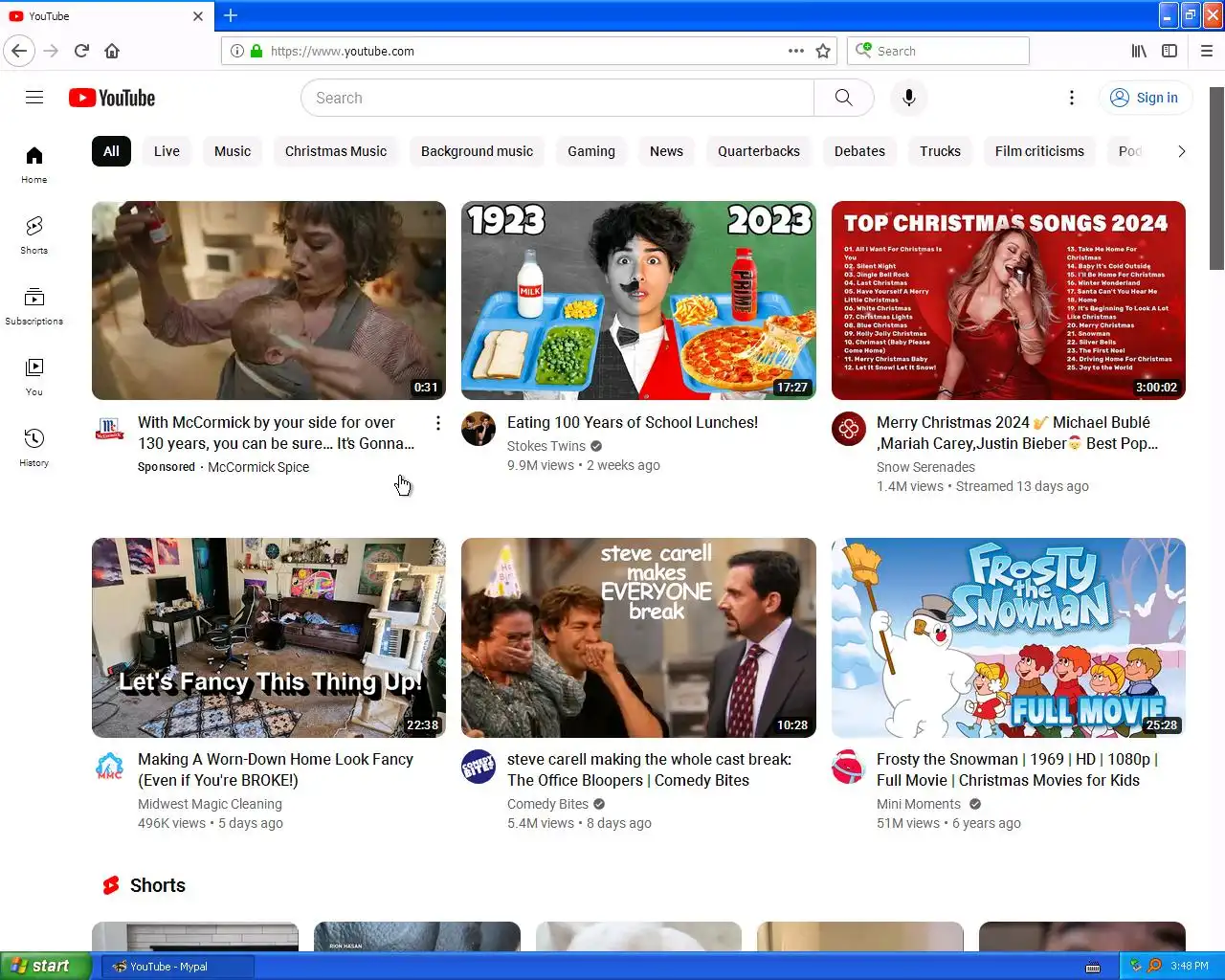Open the browser library icon

point(1139,51)
